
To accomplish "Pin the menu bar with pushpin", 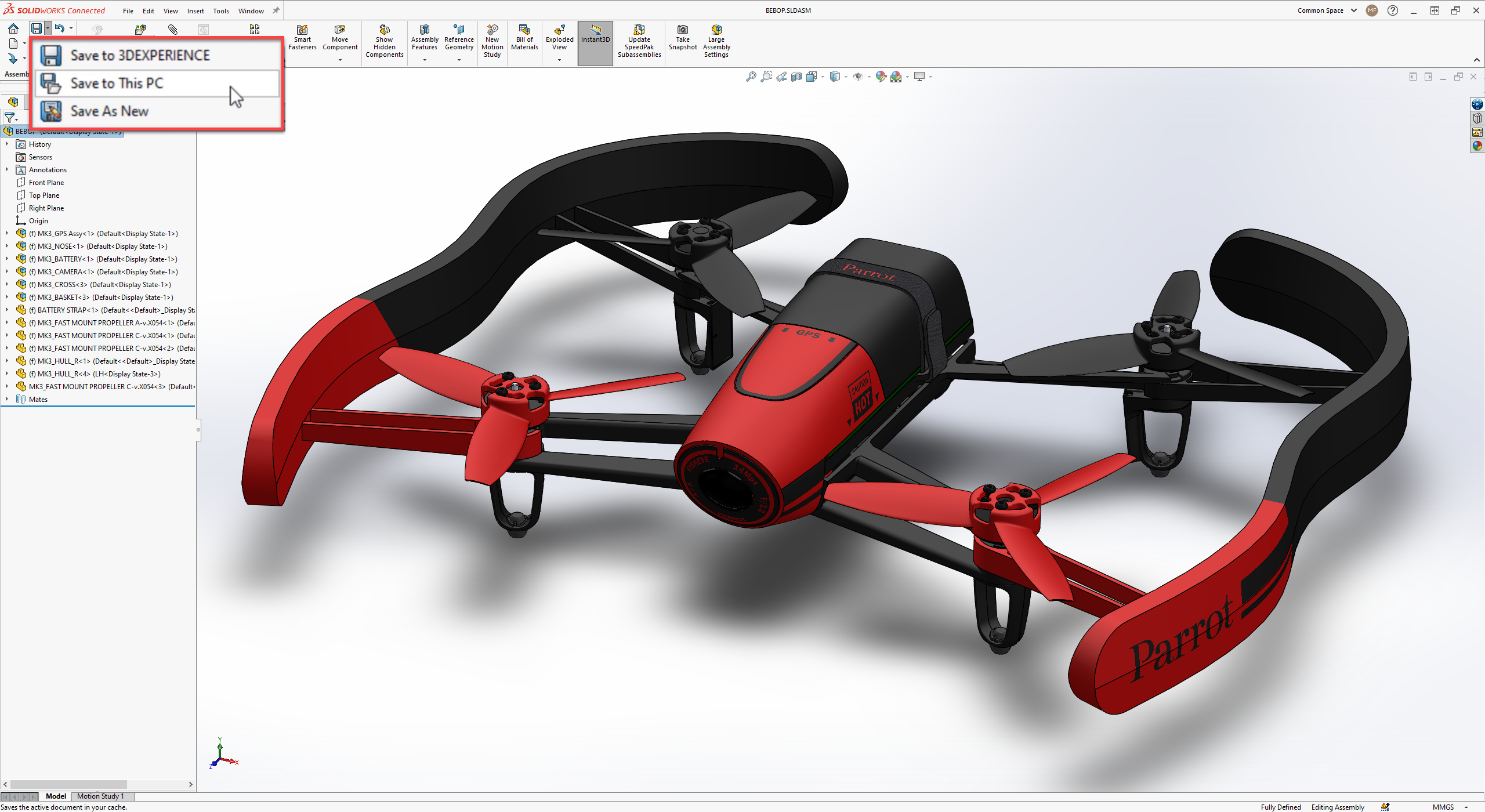I will click(x=276, y=10).
